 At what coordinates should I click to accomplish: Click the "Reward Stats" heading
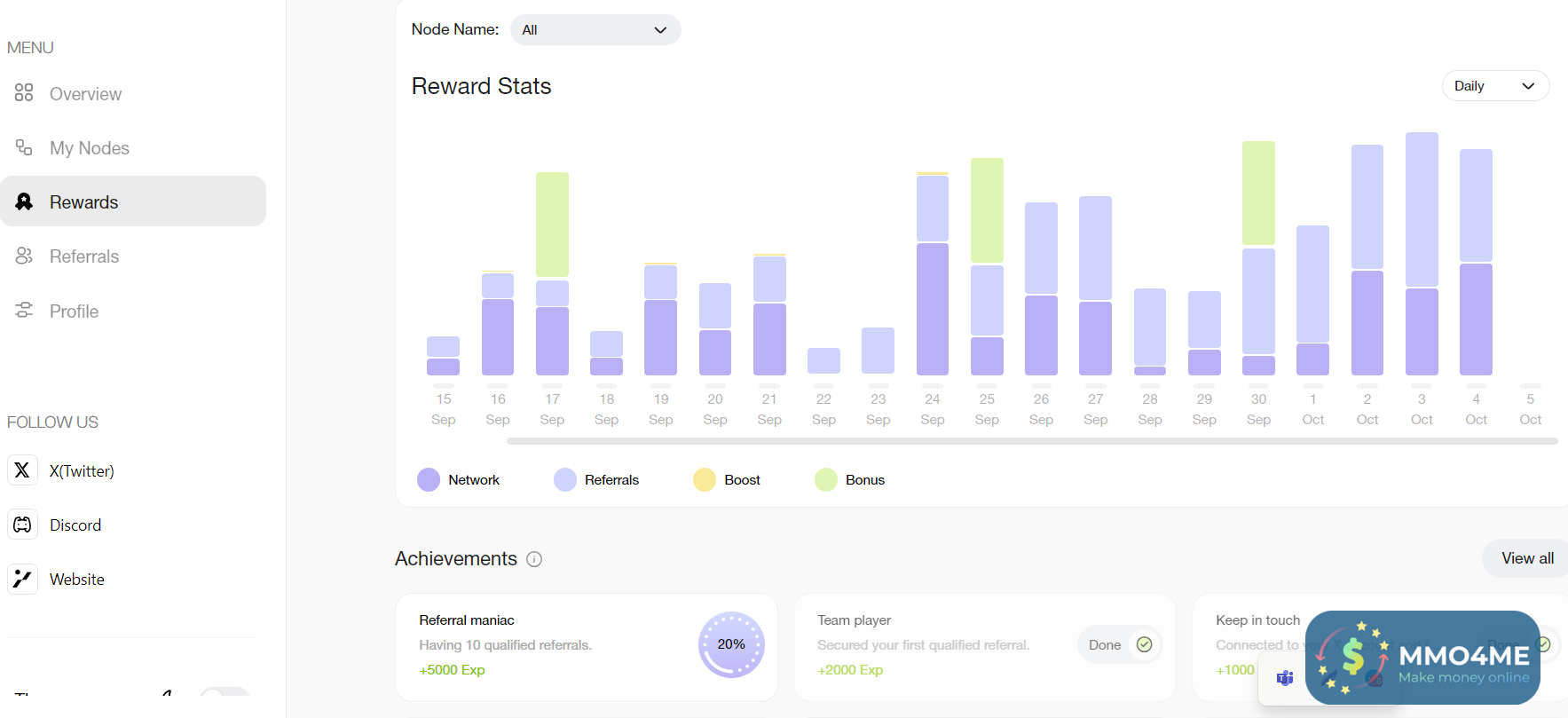(x=482, y=86)
